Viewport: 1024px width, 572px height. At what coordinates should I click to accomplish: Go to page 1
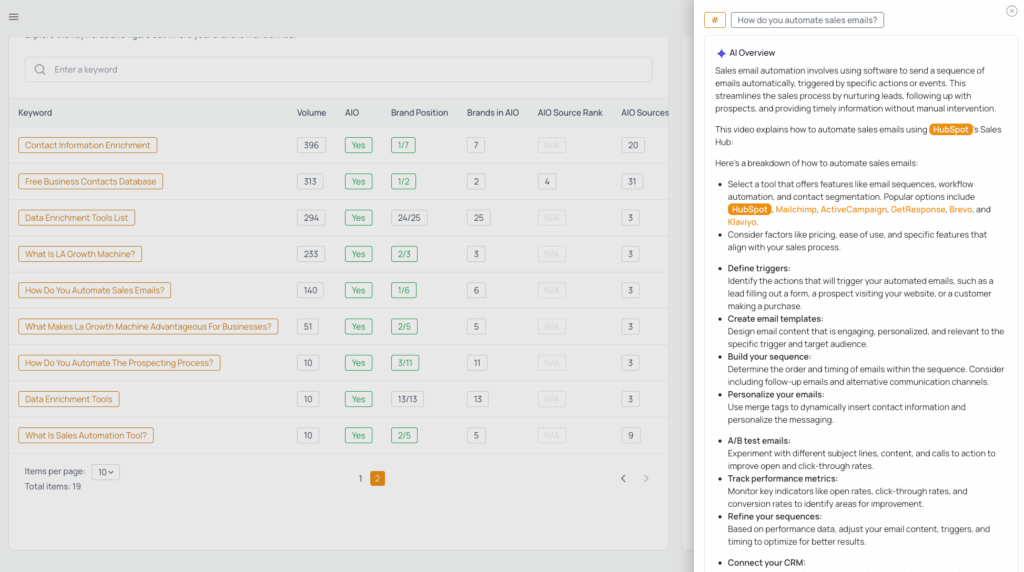pos(360,479)
